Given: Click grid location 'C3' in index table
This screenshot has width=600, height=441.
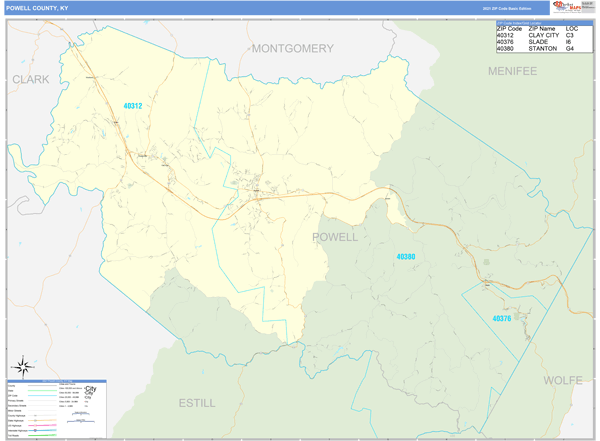Looking at the screenshot, I should tap(570, 35).
